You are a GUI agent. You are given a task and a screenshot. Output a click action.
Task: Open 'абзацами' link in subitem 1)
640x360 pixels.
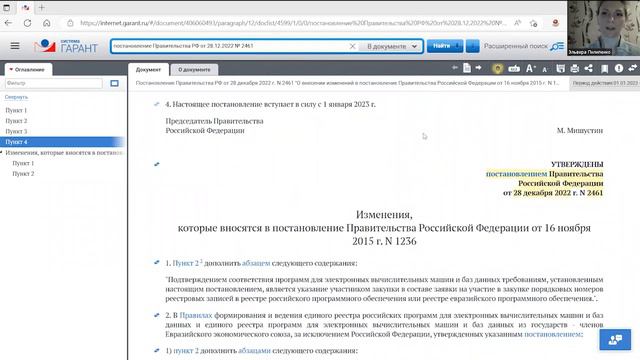click(x=254, y=351)
